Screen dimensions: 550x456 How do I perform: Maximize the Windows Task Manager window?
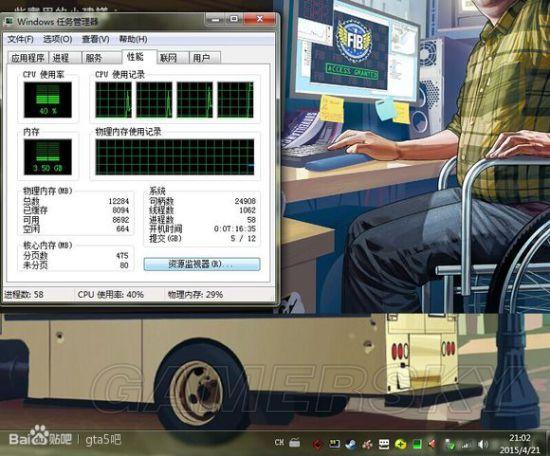tap(234, 19)
